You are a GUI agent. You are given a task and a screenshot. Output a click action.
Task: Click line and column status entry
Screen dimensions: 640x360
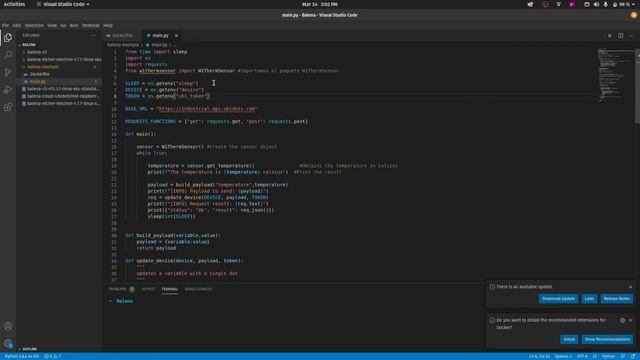539,356
